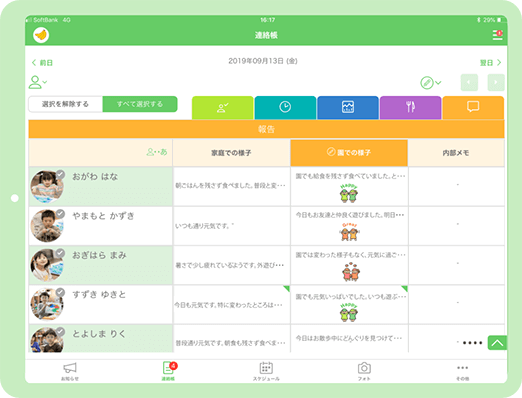Select 園での様子 column header
Image resolution: width=522 pixels, height=398 pixels.
[x=349, y=153]
